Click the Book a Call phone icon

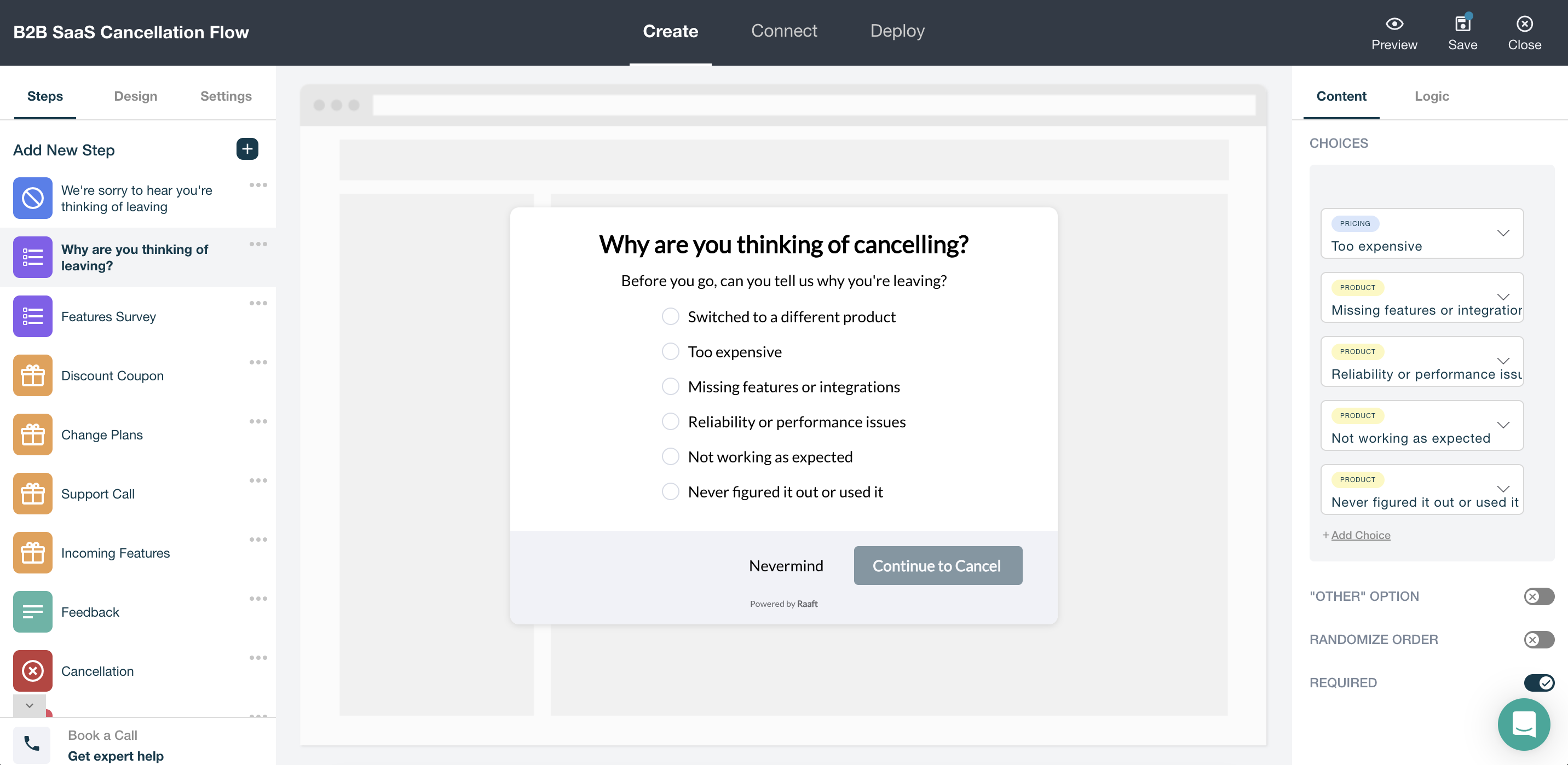[32, 744]
